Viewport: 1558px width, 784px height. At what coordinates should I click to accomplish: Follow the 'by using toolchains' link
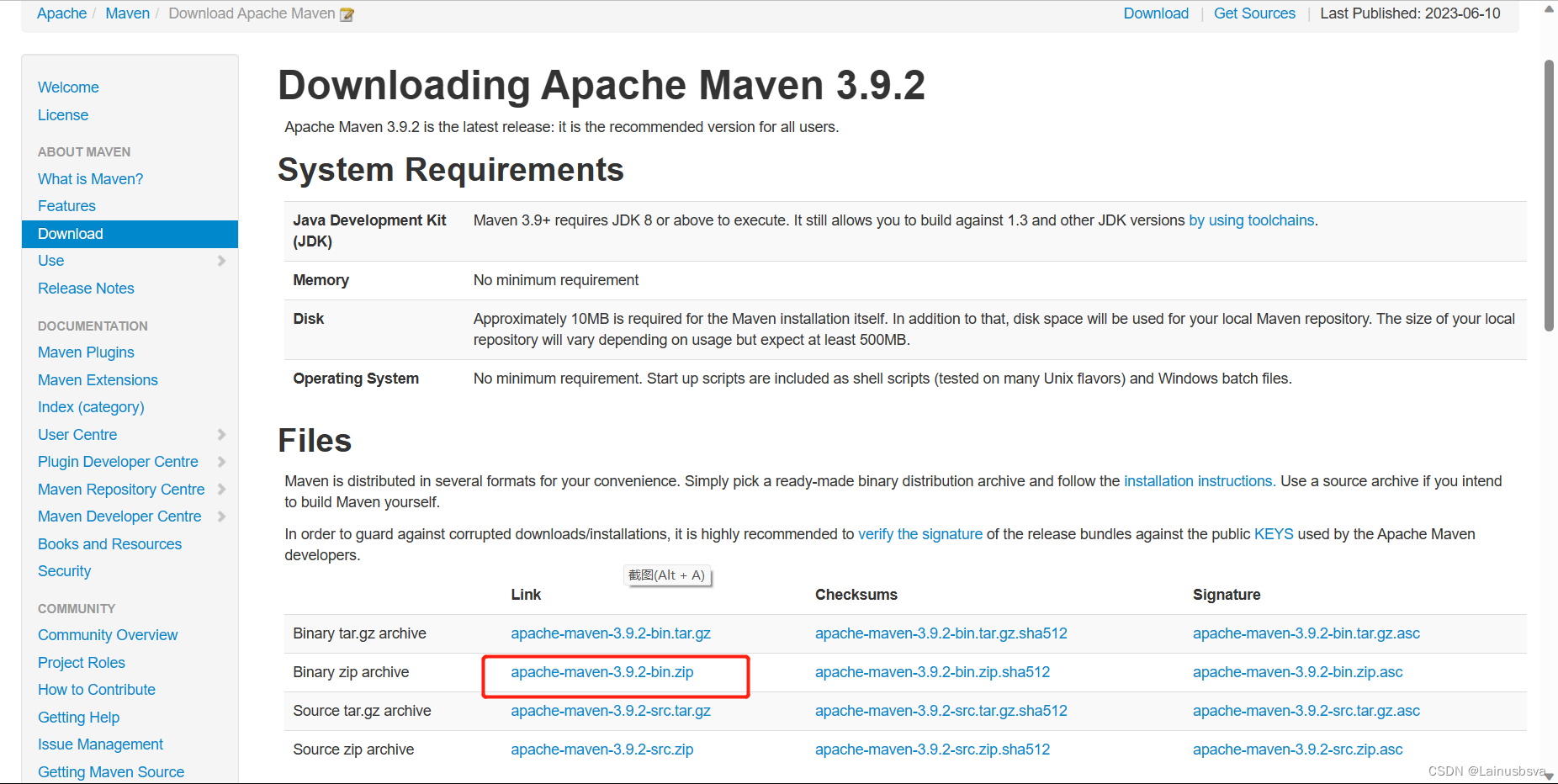[1251, 220]
